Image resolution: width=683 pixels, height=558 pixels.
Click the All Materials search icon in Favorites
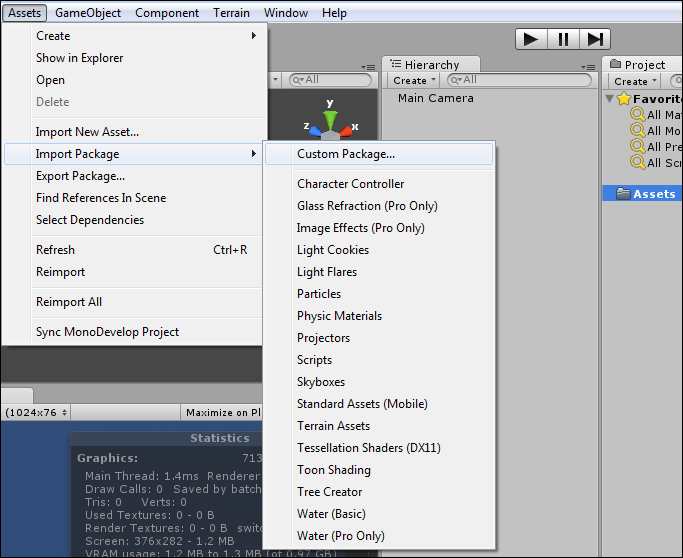[637, 115]
